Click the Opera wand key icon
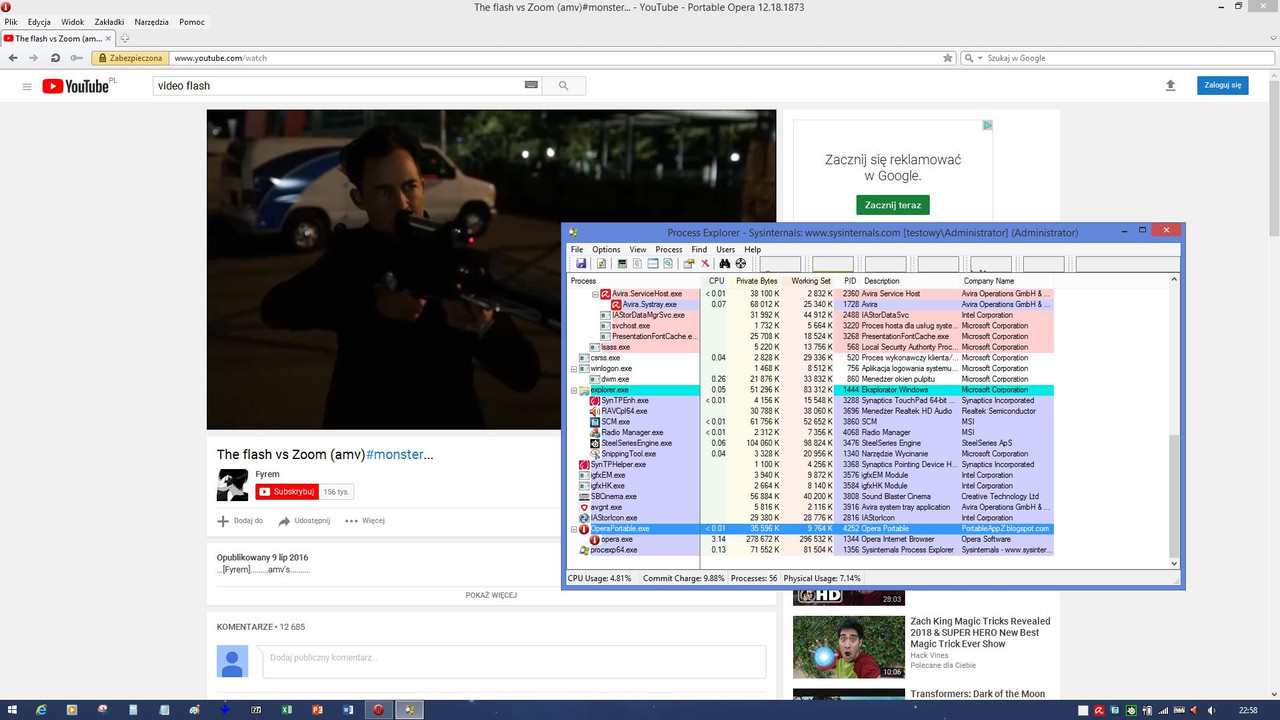 click(76, 58)
